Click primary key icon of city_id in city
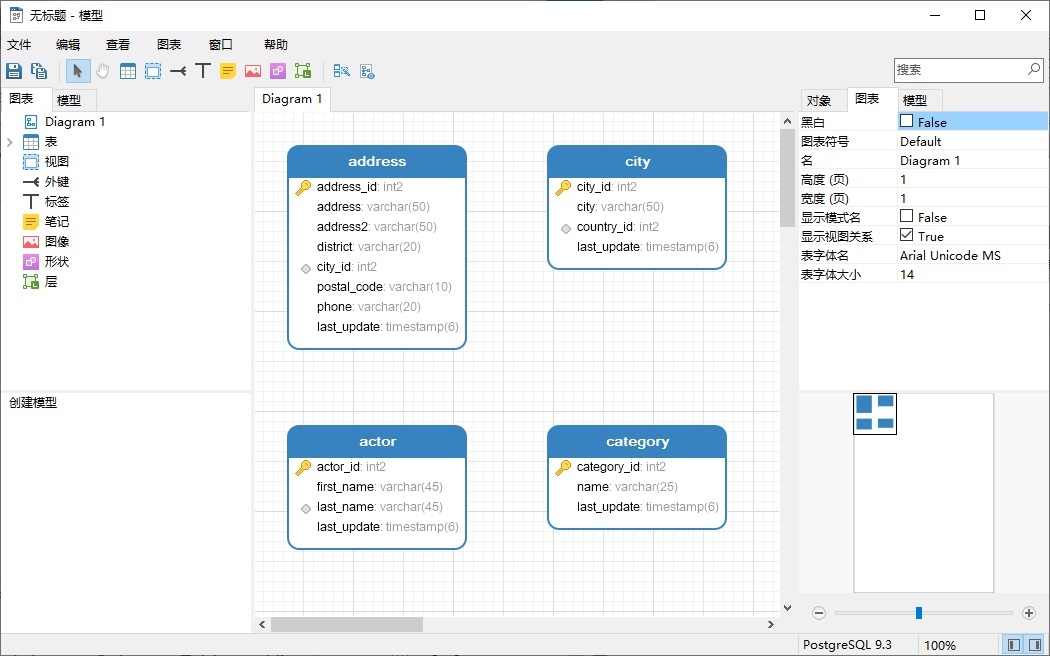Screen dimensions: 1050x656 pos(563,187)
